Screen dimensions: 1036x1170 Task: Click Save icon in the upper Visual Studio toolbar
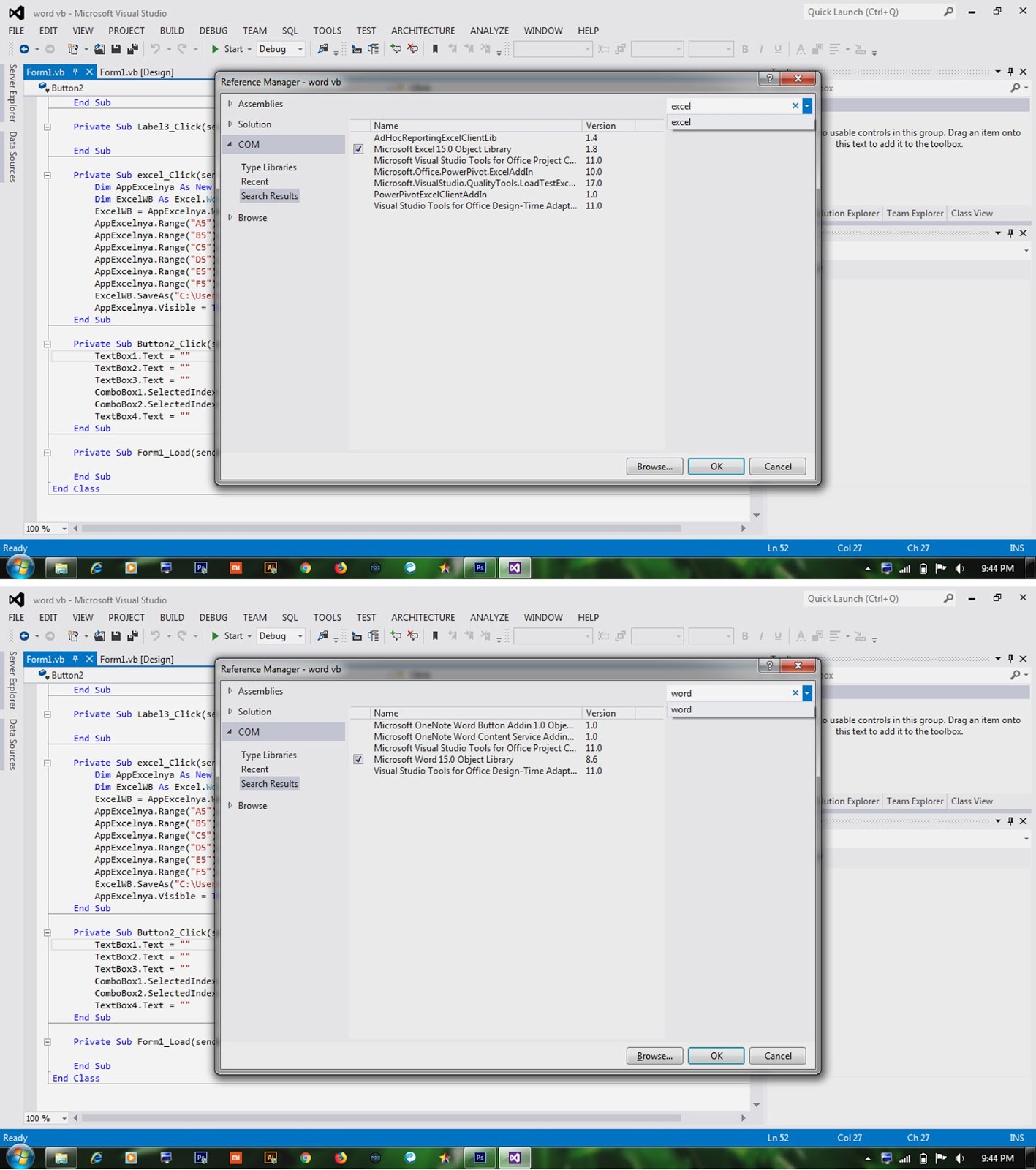pos(116,49)
